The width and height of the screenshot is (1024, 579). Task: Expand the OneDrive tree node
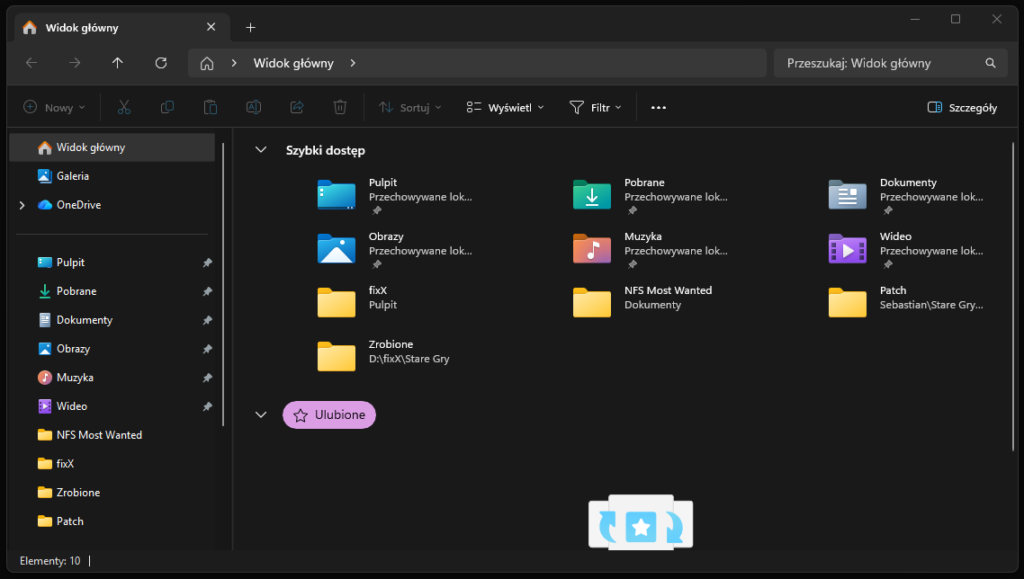pyautogui.click(x=22, y=205)
